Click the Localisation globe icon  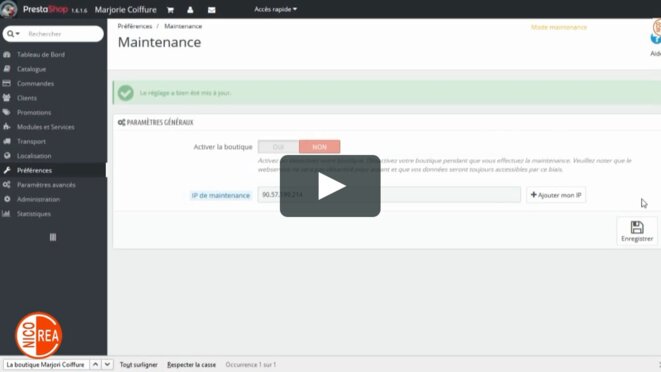point(7,156)
